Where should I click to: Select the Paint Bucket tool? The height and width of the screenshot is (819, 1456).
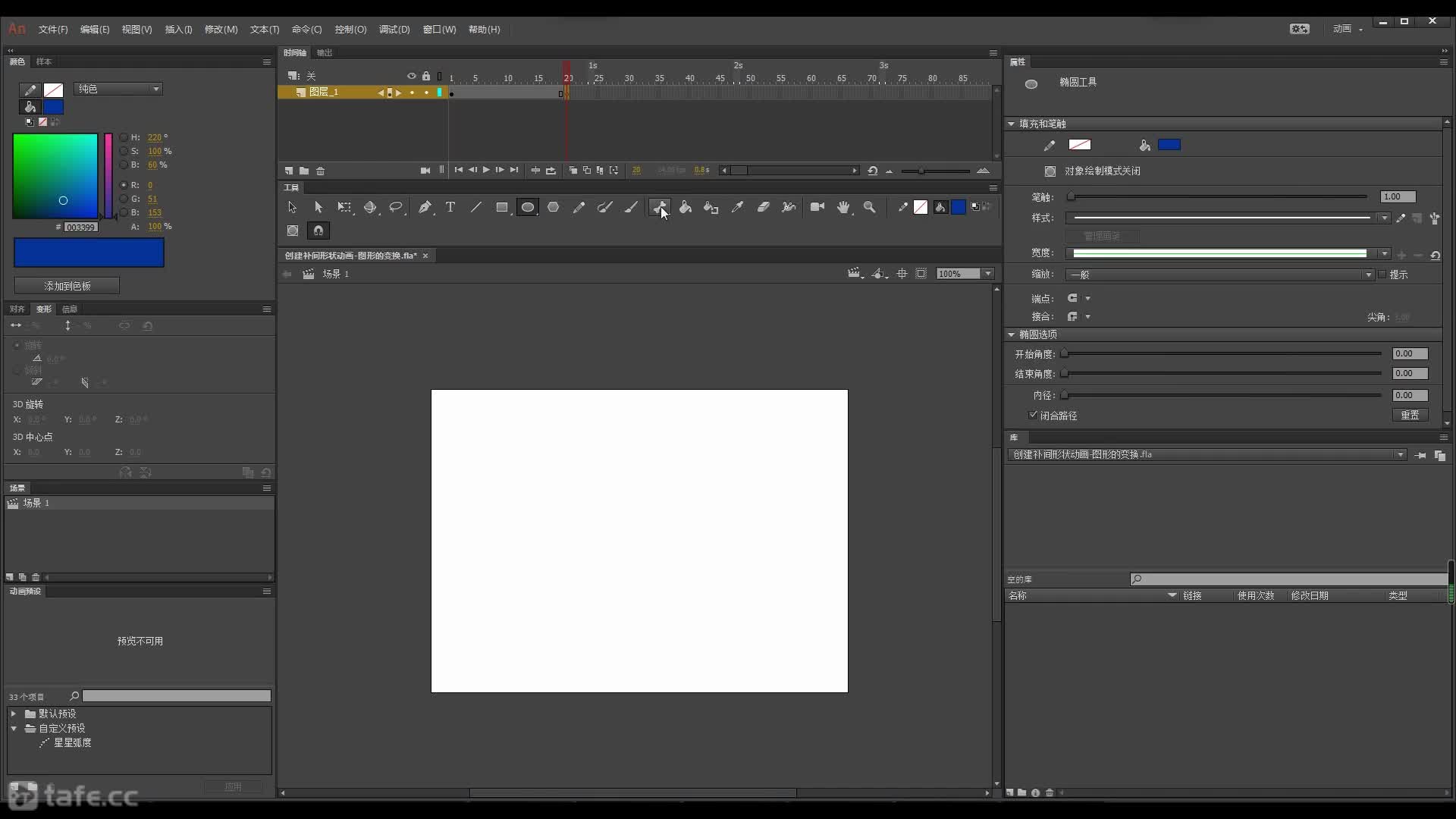click(x=686, y=207)
